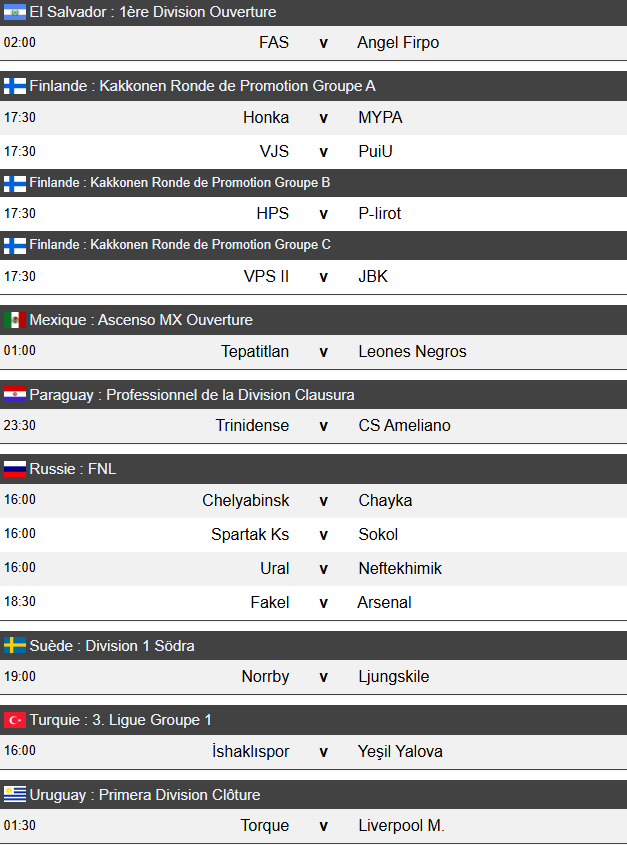Select the Honka v MYPA match
This screenshot has height=845, width=627.
(322, 118)
